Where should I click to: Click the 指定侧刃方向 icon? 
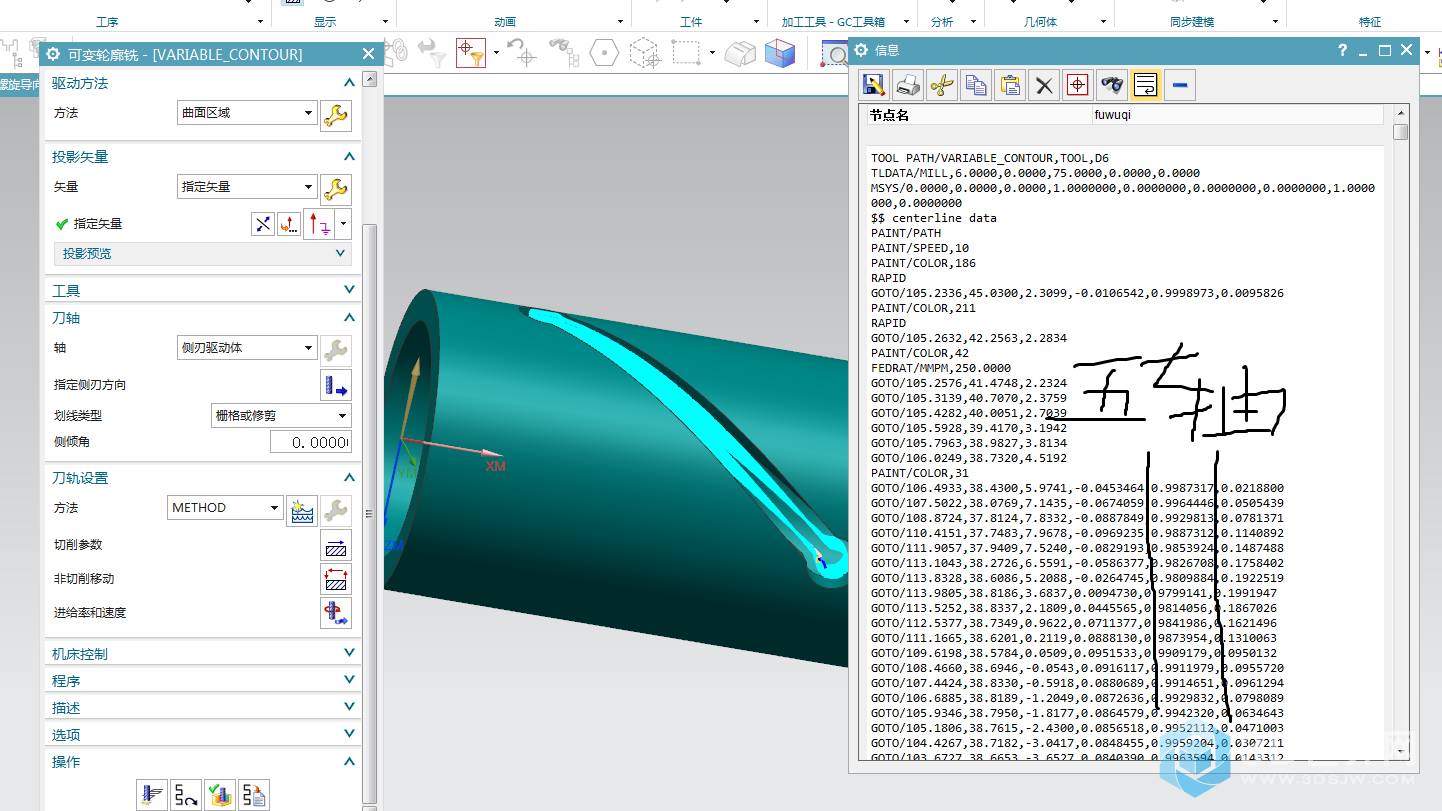pyautogui.click(x=336, y=385)
